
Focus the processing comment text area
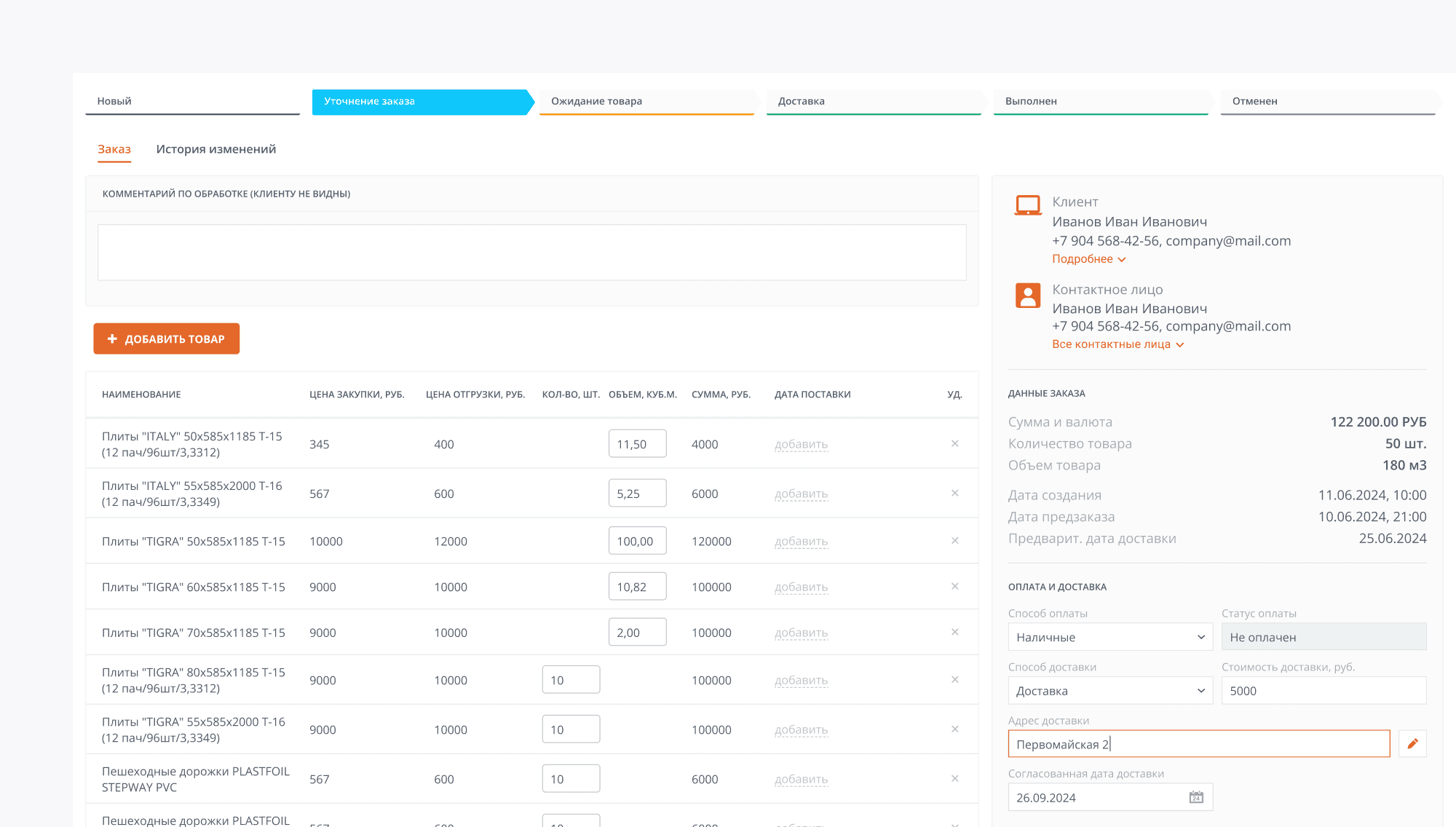[x=531, y=252]
